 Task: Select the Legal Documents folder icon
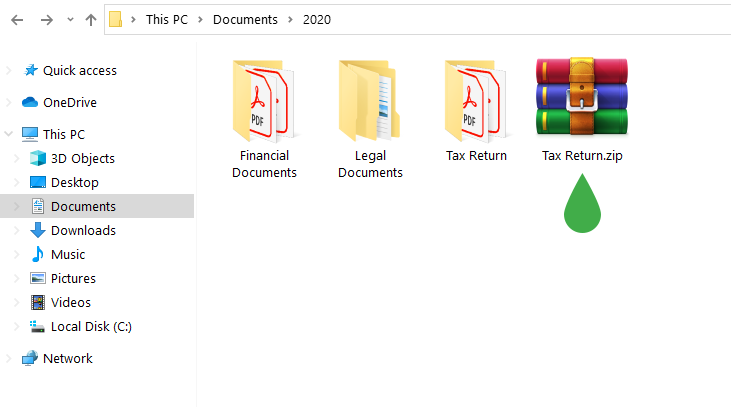coord(370,101)
